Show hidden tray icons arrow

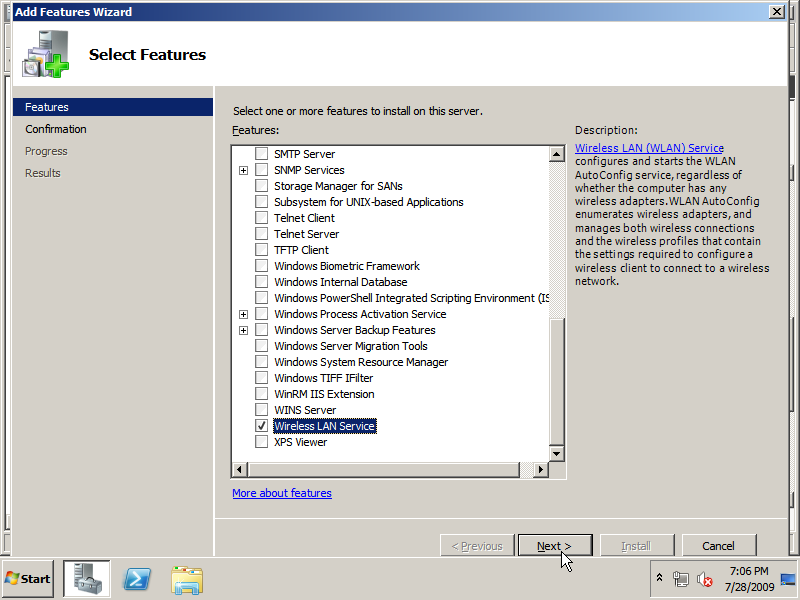tap(659, 578)
